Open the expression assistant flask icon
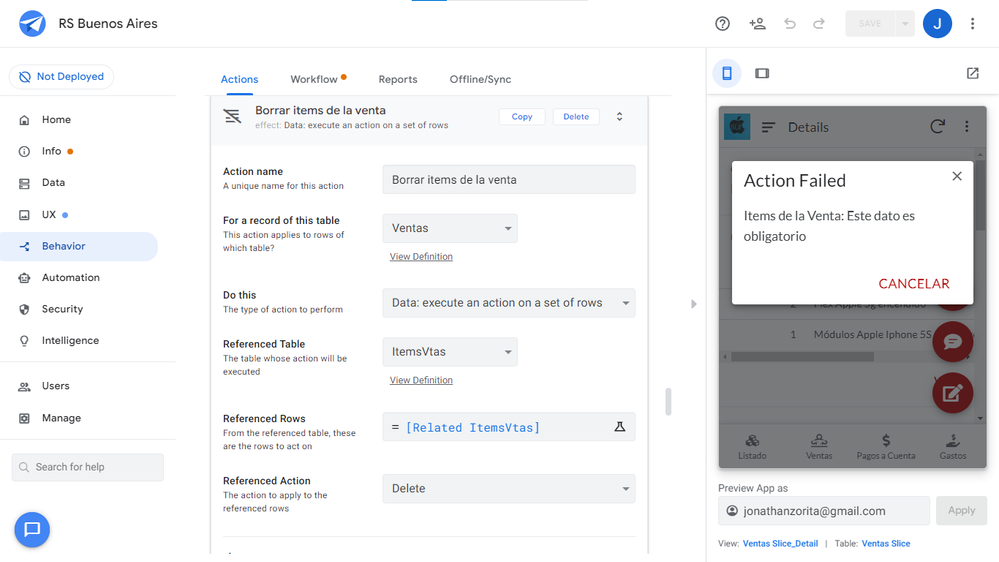Viewport: 999px width, 562px height. pos(619,427)
